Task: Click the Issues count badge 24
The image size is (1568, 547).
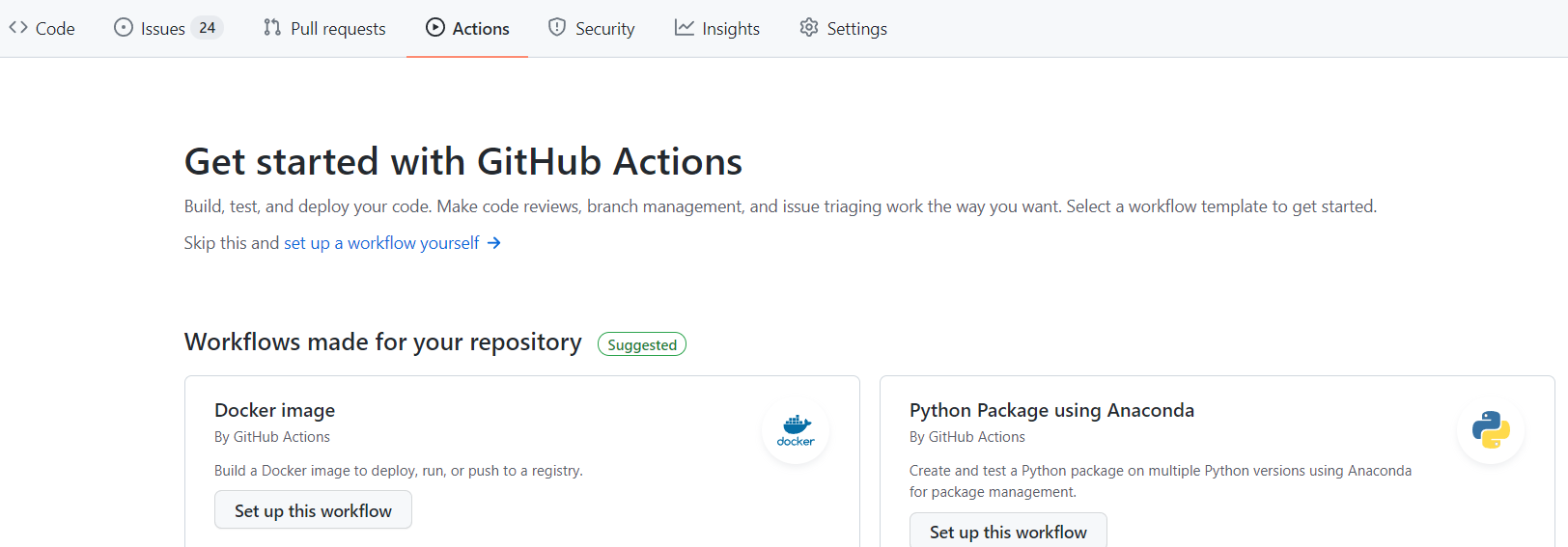Action: [208, 28]
